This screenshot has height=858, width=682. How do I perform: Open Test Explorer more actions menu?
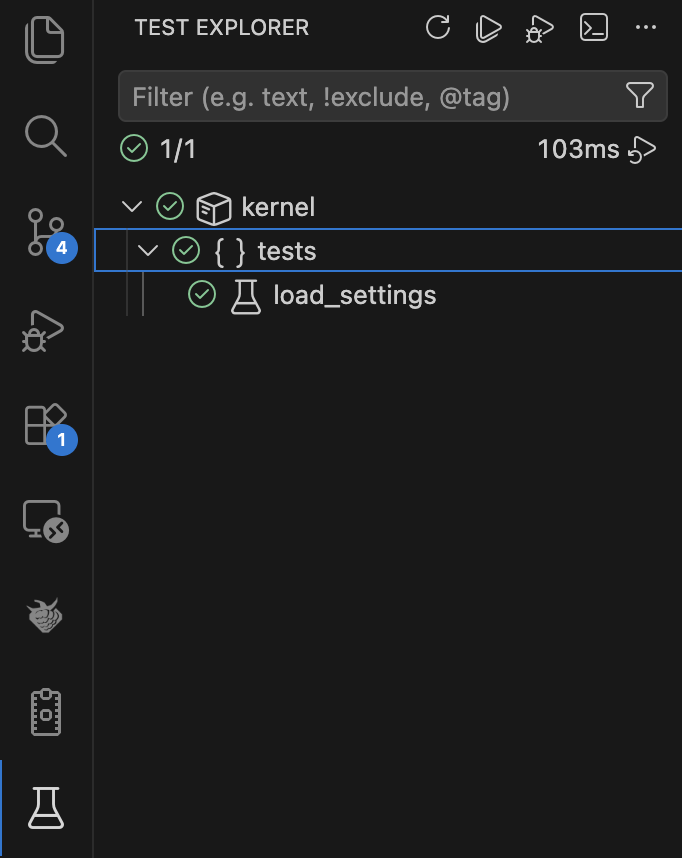[646, 28]
